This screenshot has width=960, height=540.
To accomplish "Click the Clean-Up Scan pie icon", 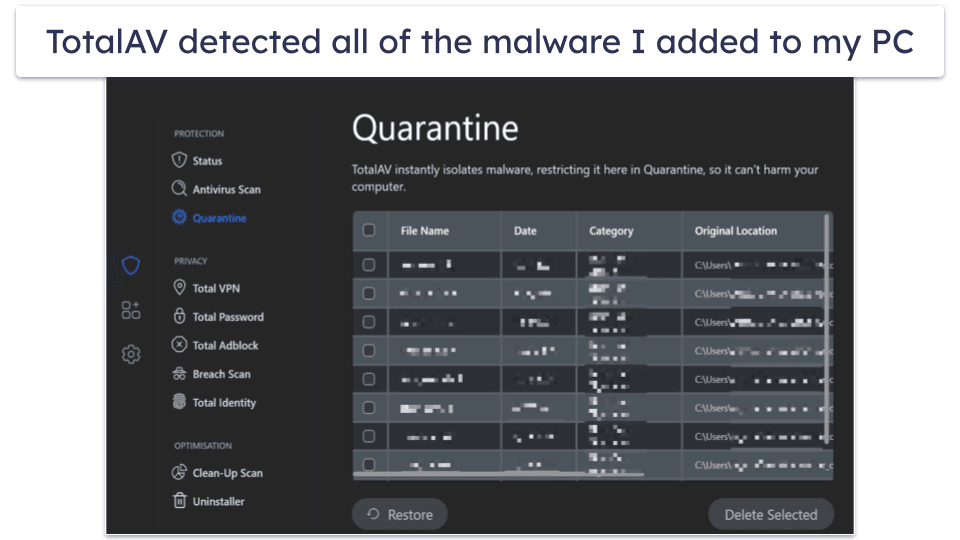I will [x=179, y=472].
